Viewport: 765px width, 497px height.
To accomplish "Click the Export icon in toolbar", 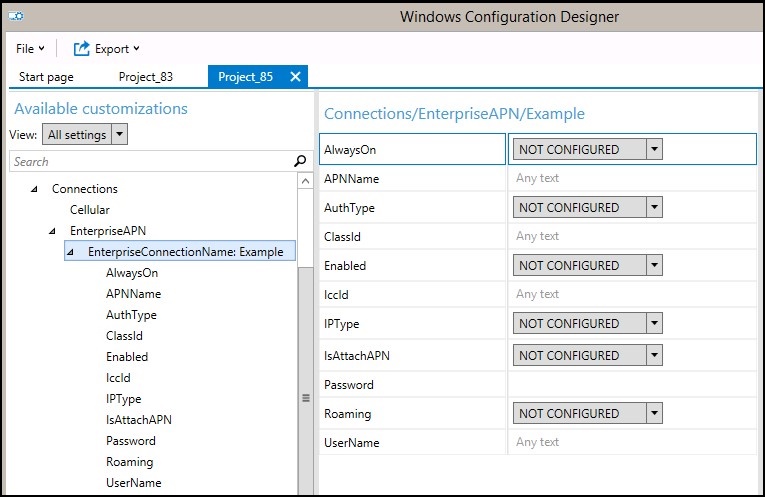I will (83, 48).
